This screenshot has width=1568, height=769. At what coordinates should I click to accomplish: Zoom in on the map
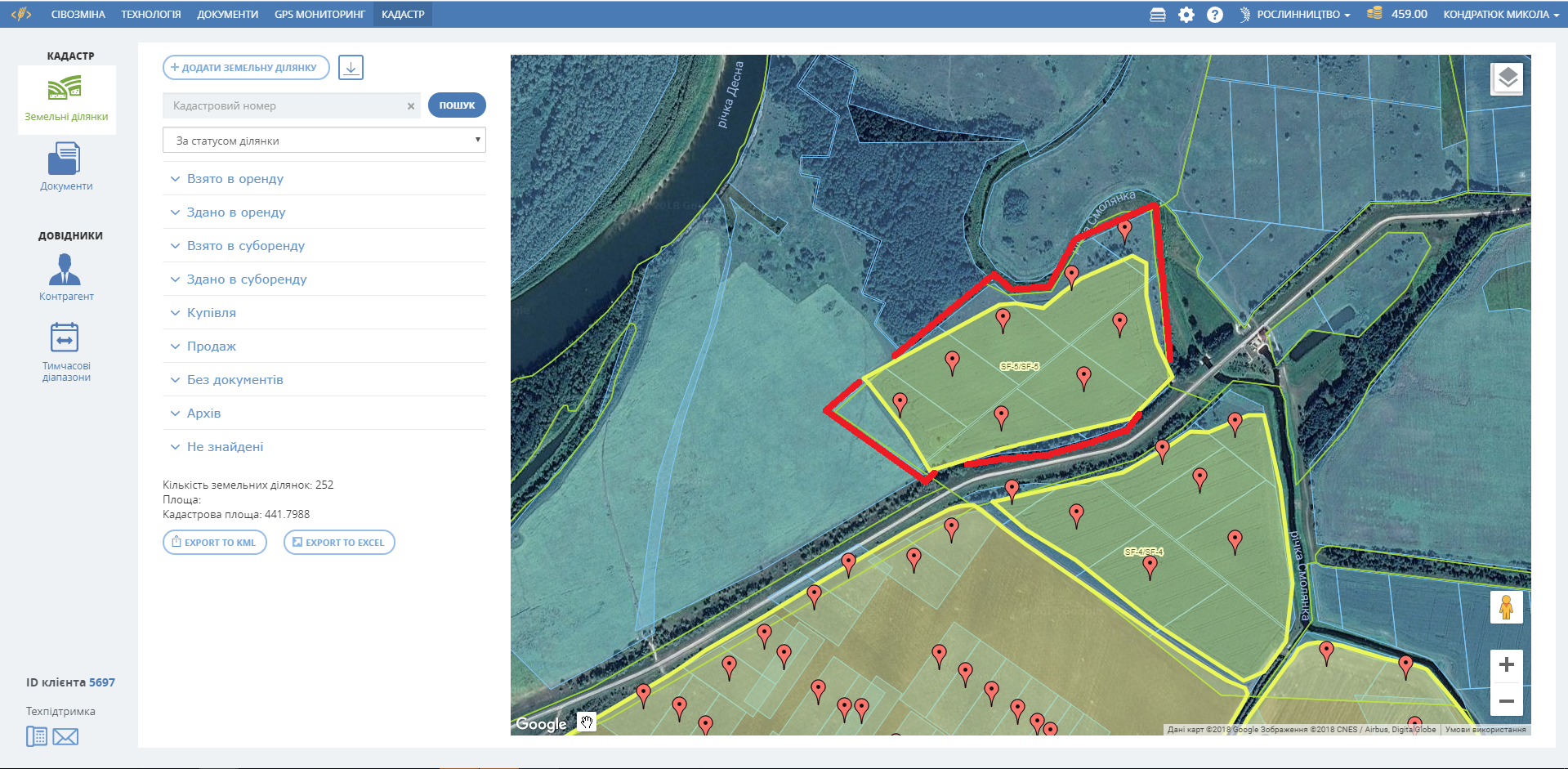[x=1506, y=665]
